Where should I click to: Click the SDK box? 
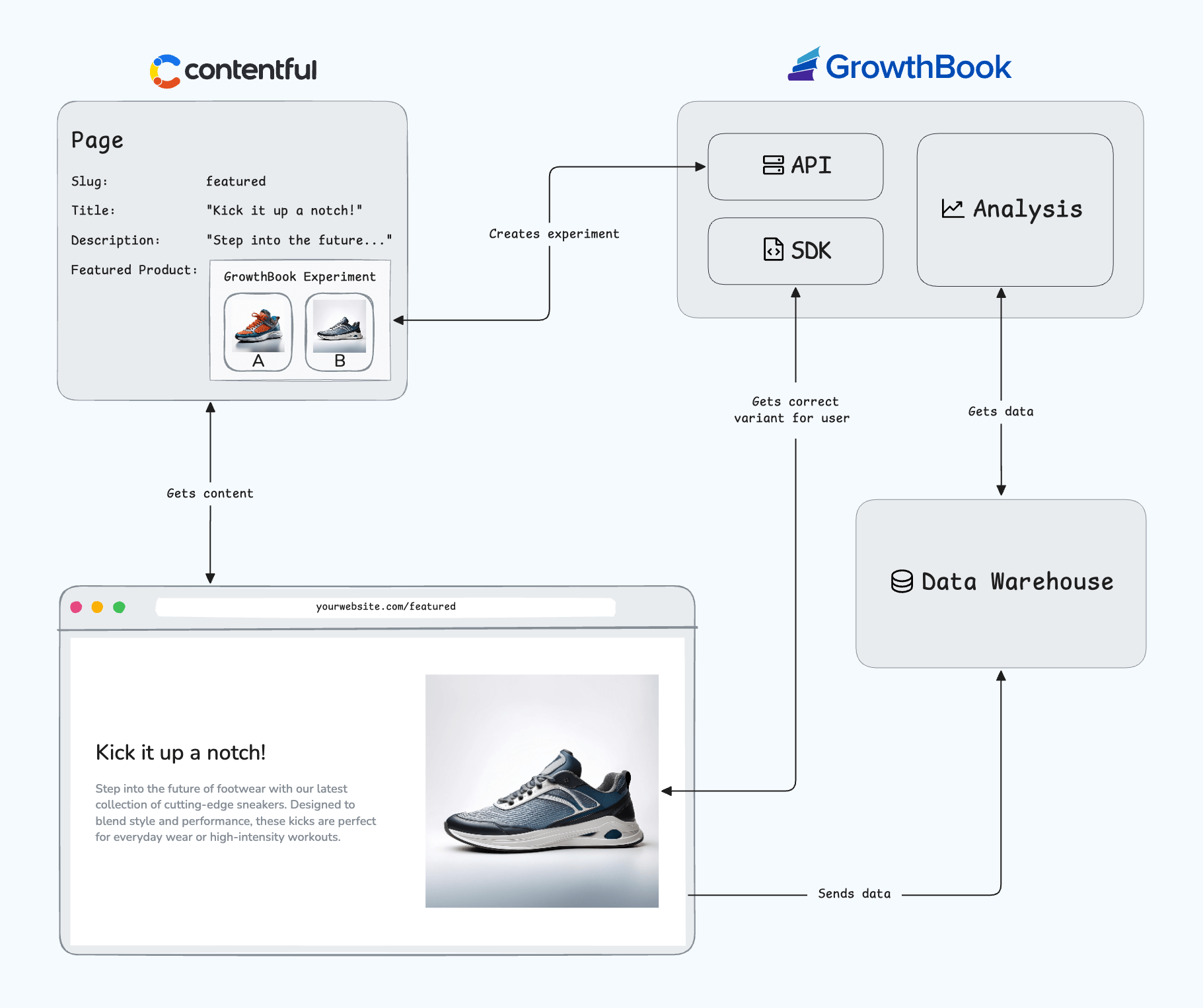[795, 251]
